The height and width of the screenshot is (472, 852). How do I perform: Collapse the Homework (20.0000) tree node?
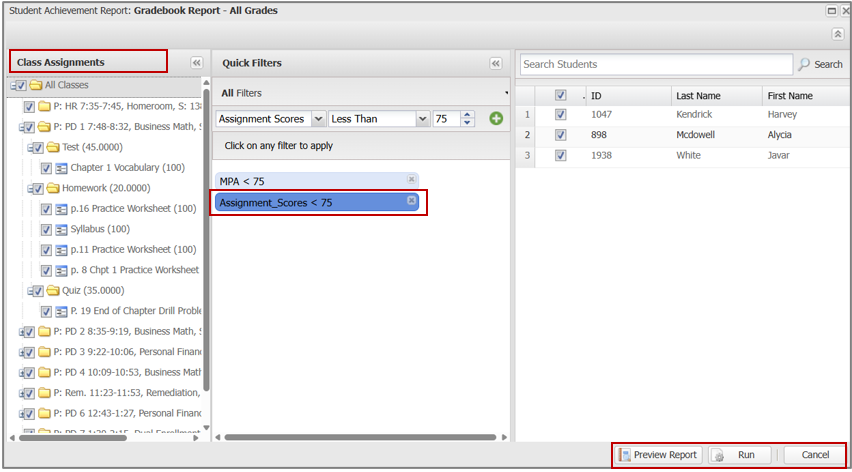point(23,188)
